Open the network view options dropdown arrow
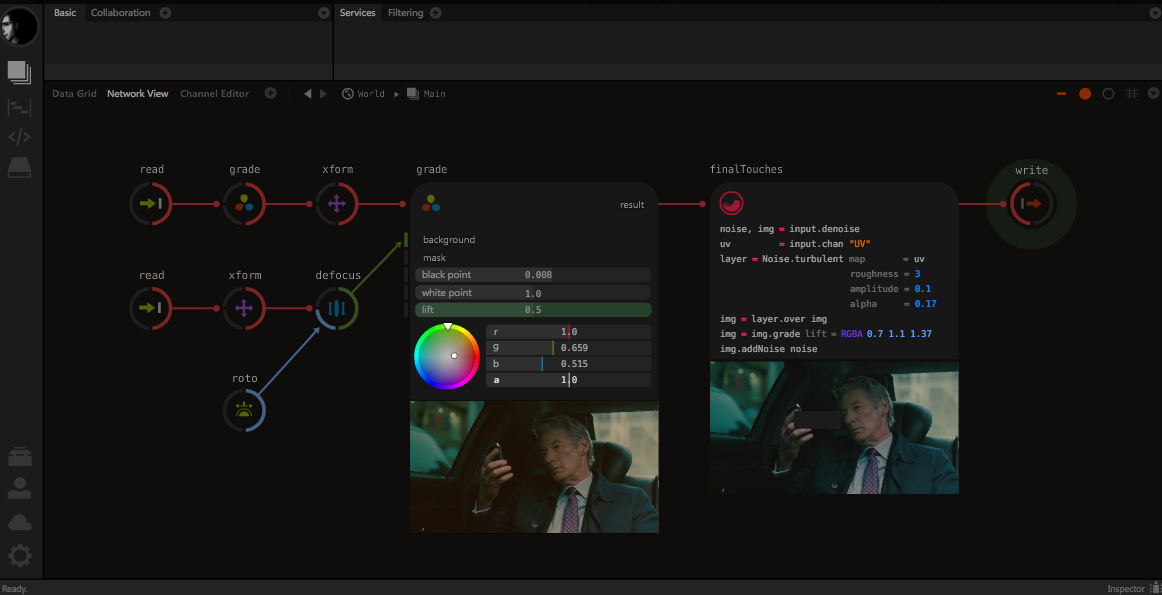 pyautogui.click(x=1153, y=93)
